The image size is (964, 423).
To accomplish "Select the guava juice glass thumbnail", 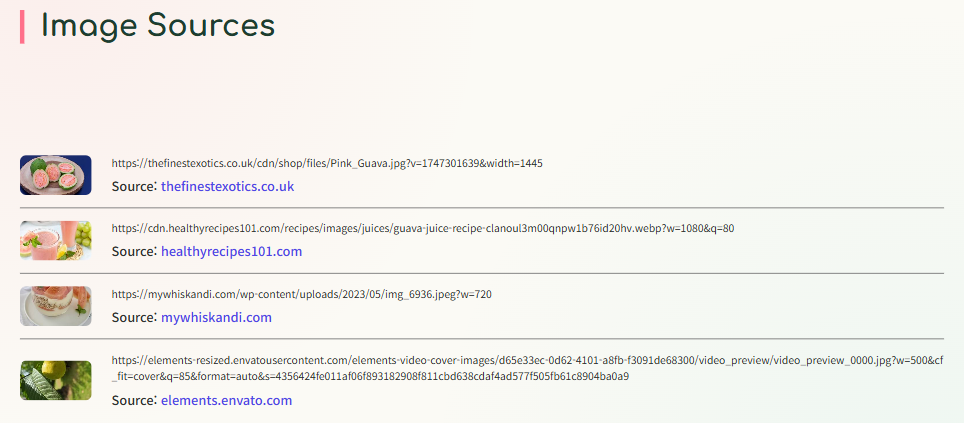I will point(55,240).
